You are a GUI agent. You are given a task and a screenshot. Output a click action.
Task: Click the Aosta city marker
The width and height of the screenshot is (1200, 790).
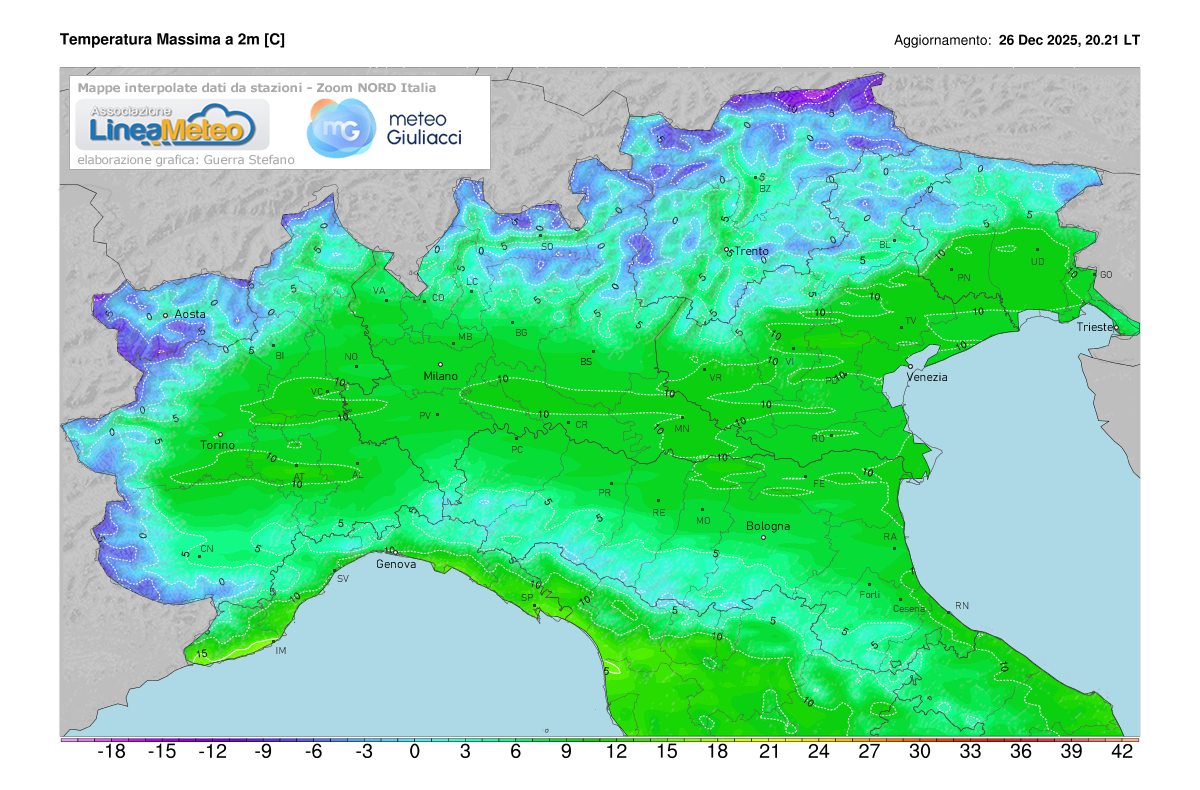[x=166, y=316]
